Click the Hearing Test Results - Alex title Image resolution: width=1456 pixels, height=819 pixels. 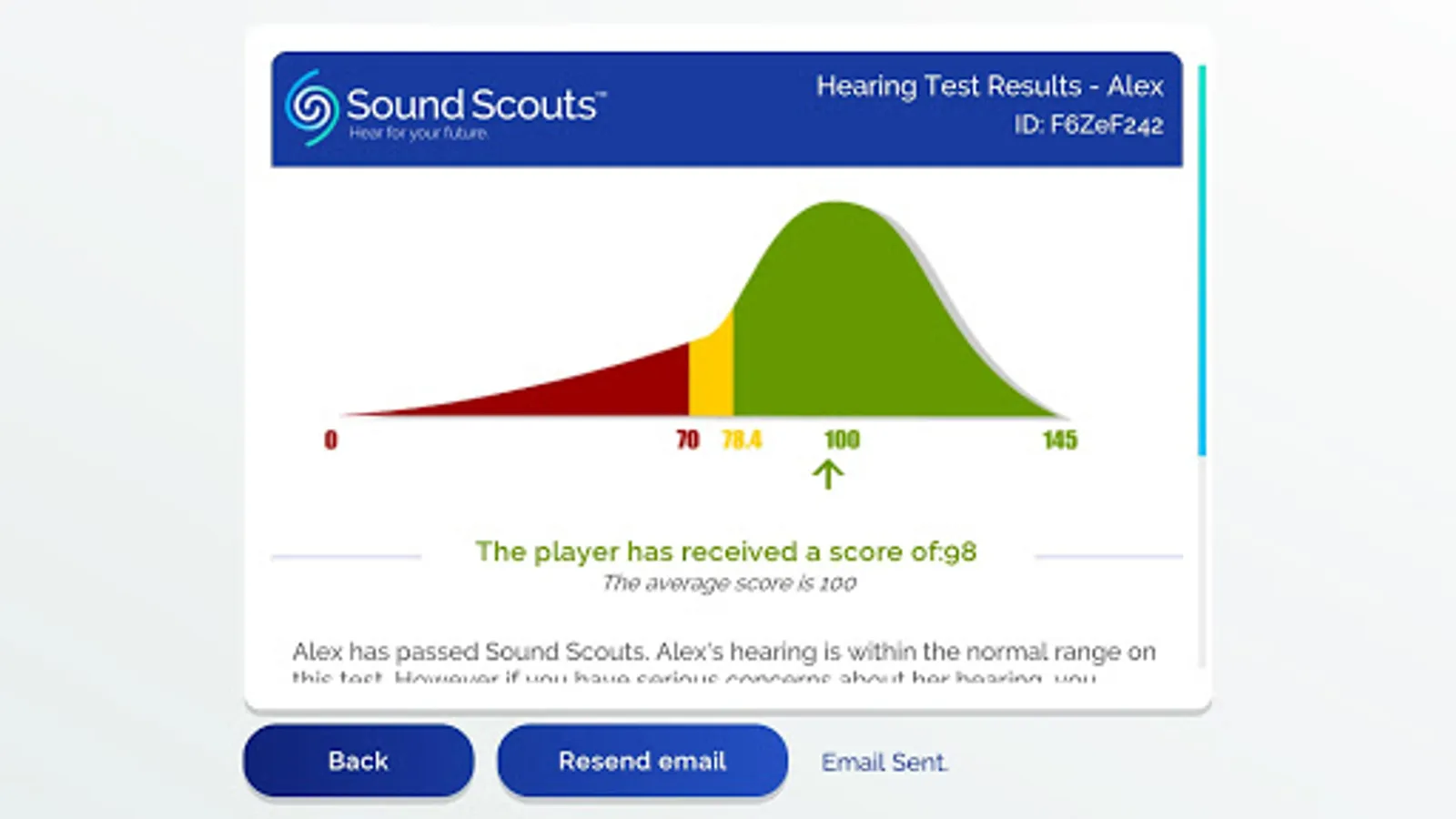[990, 86]
